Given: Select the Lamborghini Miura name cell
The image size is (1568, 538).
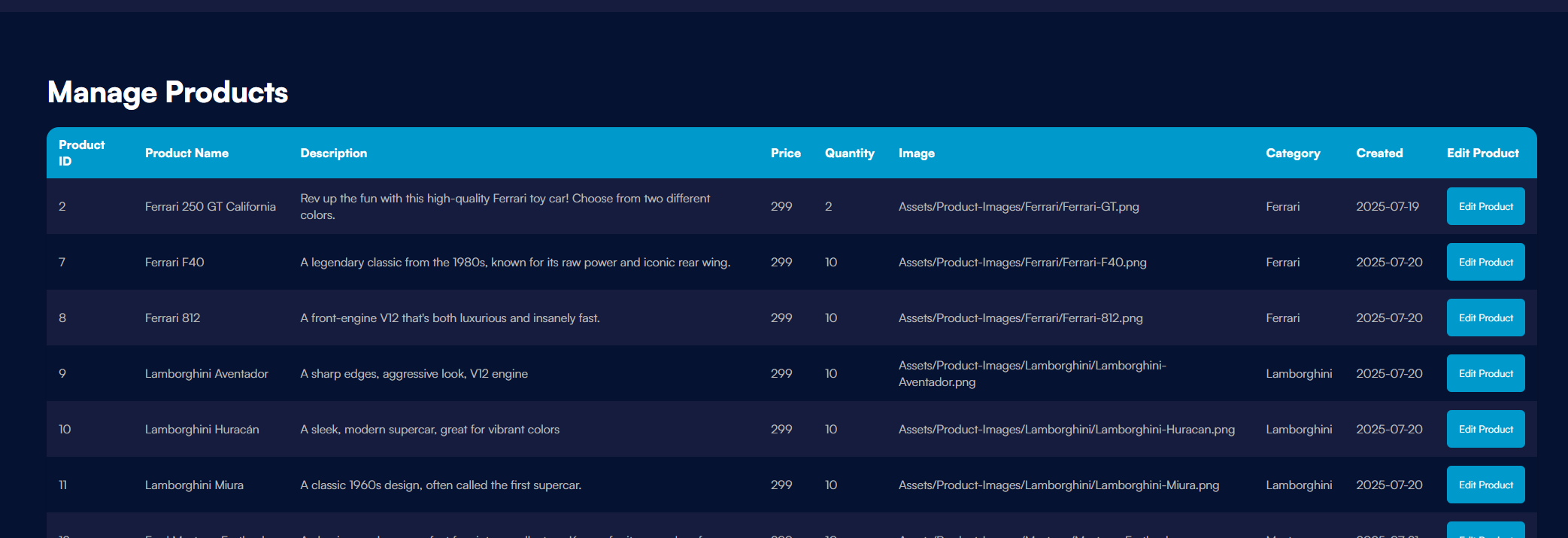Looking at the screenshot, I should (x=194, y=485).
